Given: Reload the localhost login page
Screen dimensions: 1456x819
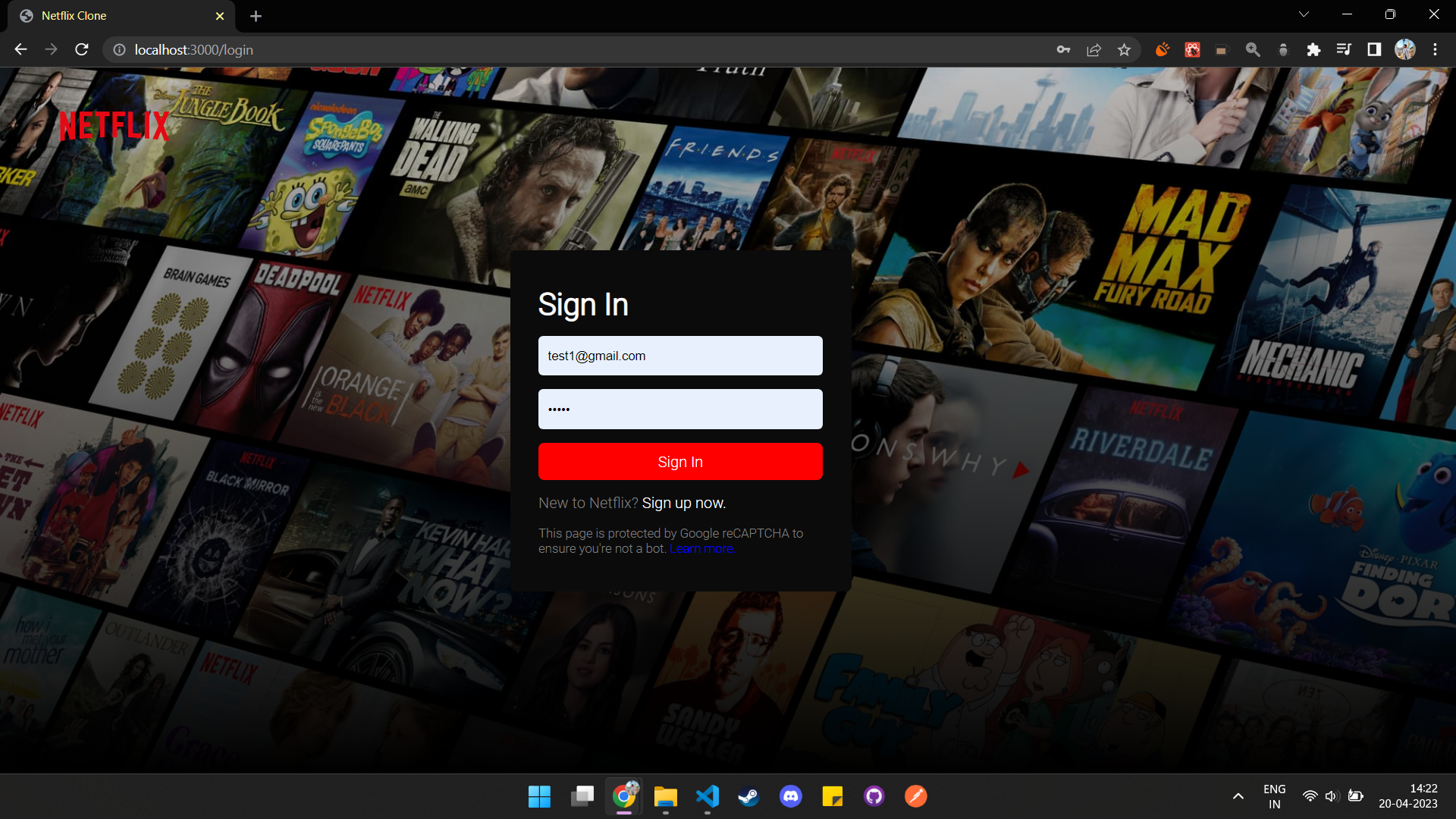Looking at the screenshot, I should [82, 49].
